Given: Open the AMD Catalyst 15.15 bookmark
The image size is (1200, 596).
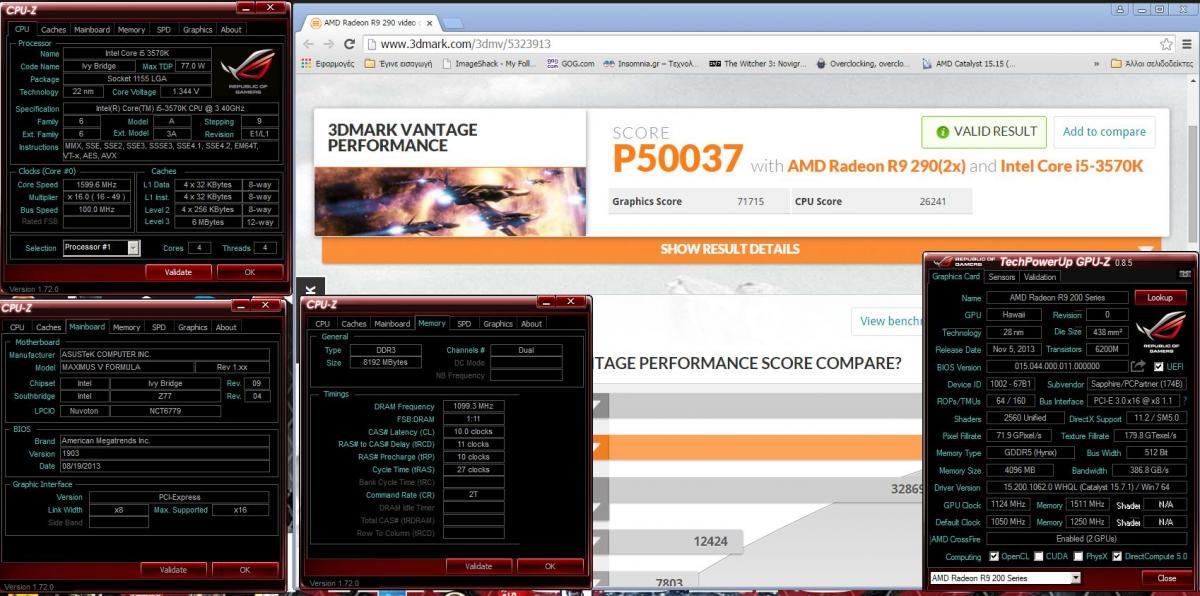Looking at the screenshot, I should [968, 63].
